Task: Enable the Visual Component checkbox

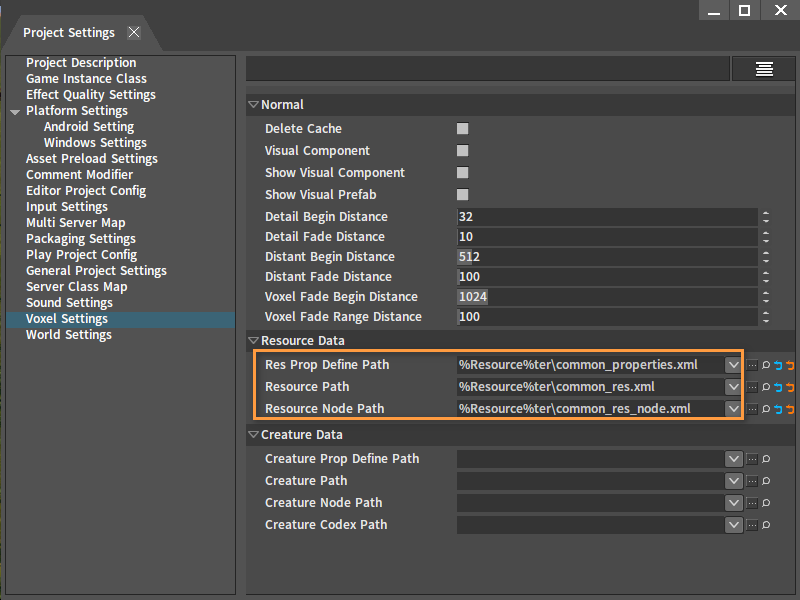Action: point(463,151)
